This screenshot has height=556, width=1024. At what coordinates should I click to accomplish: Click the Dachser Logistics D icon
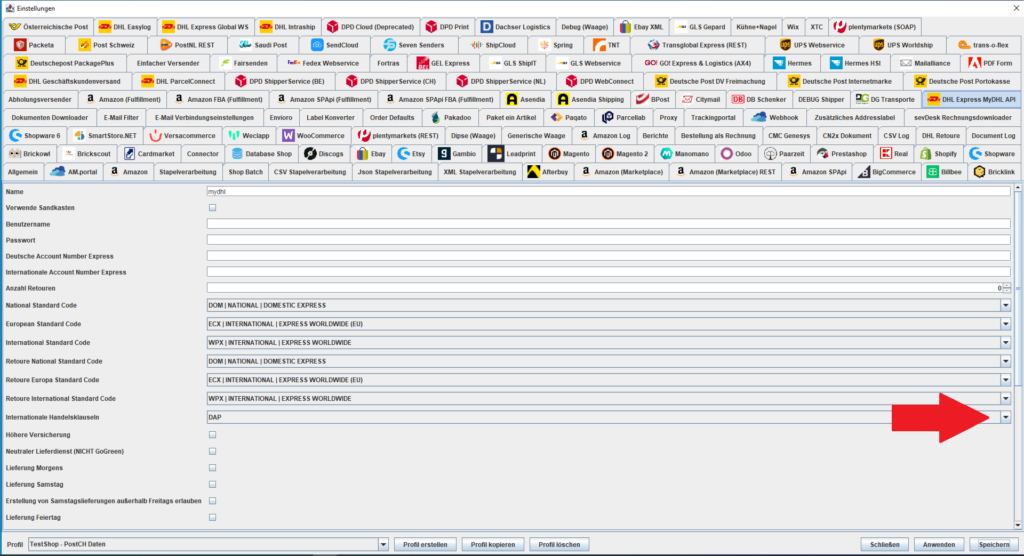(x=487, y=27)
